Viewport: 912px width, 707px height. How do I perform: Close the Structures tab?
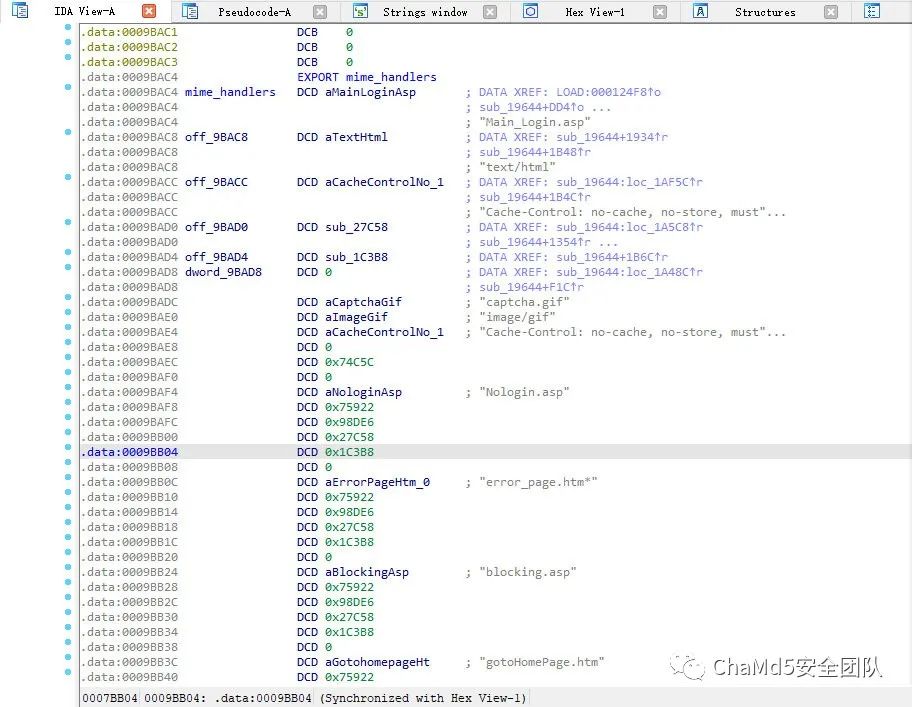pyautogui.click(x=831, y=12)
